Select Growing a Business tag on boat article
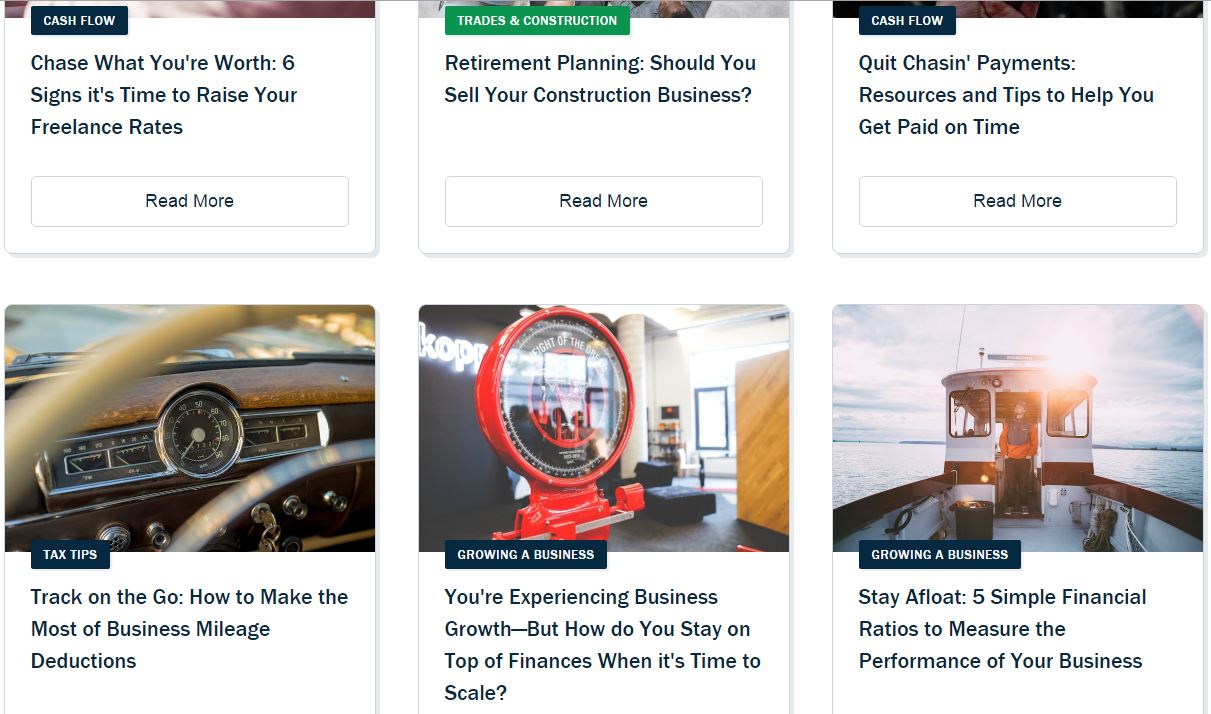1211x714 pixels. [940, 554]
